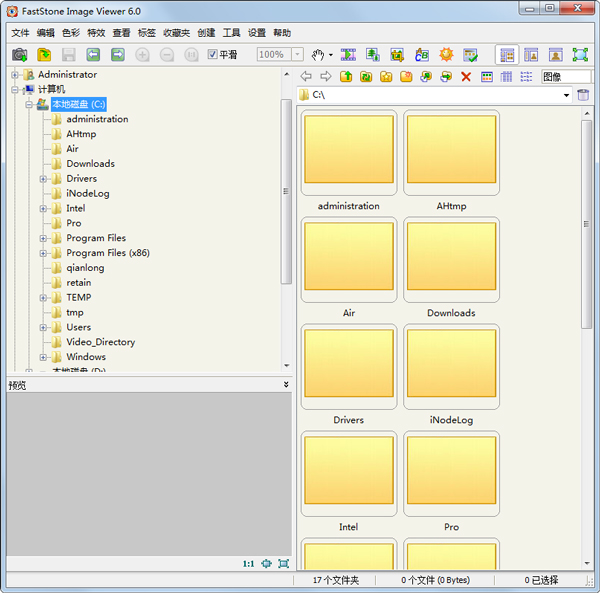Collapse the 本地磁盘 (C:) node
This screenshot has height=593, width=600.
(29, 104)
